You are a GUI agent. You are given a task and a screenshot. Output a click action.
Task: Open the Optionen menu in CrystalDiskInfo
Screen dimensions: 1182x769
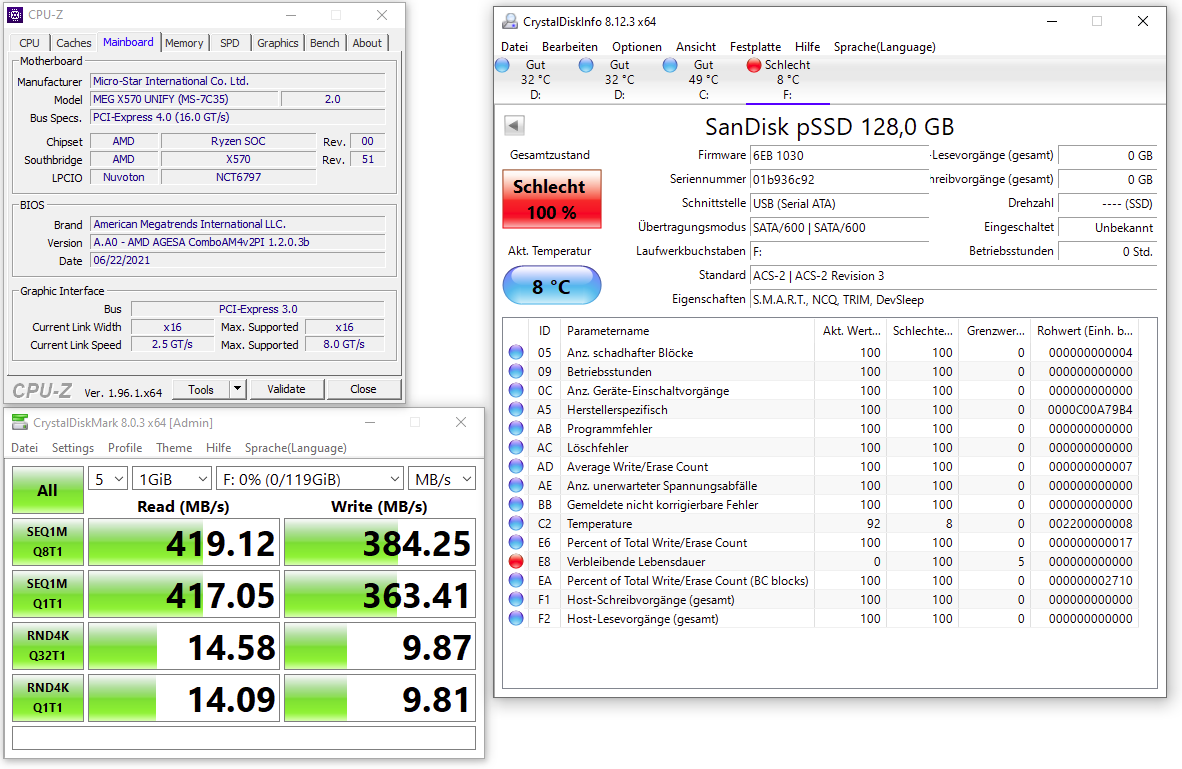point(637,47)
